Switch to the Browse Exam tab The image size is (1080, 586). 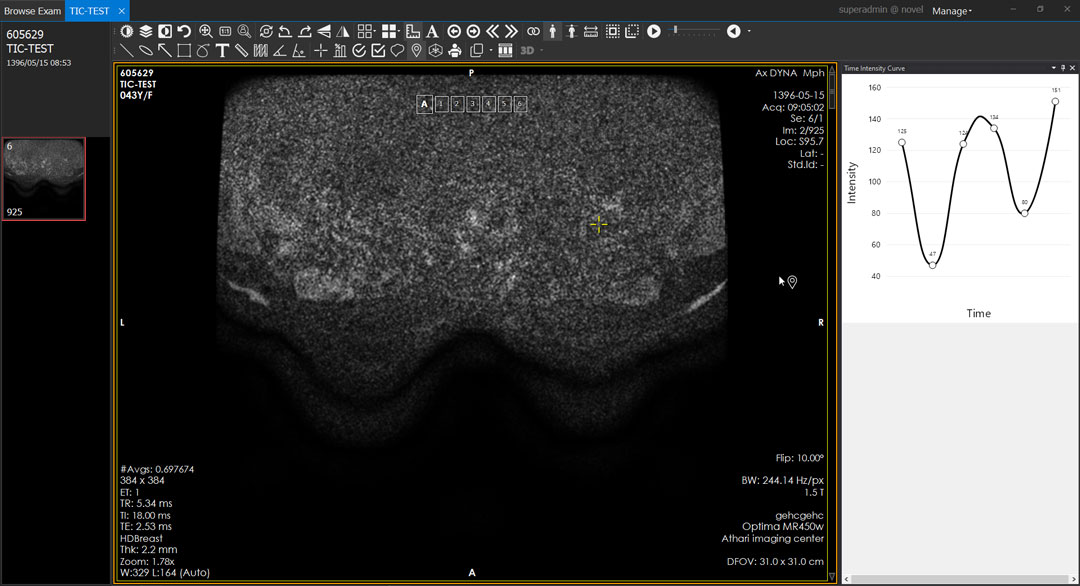tap(33, 10)
